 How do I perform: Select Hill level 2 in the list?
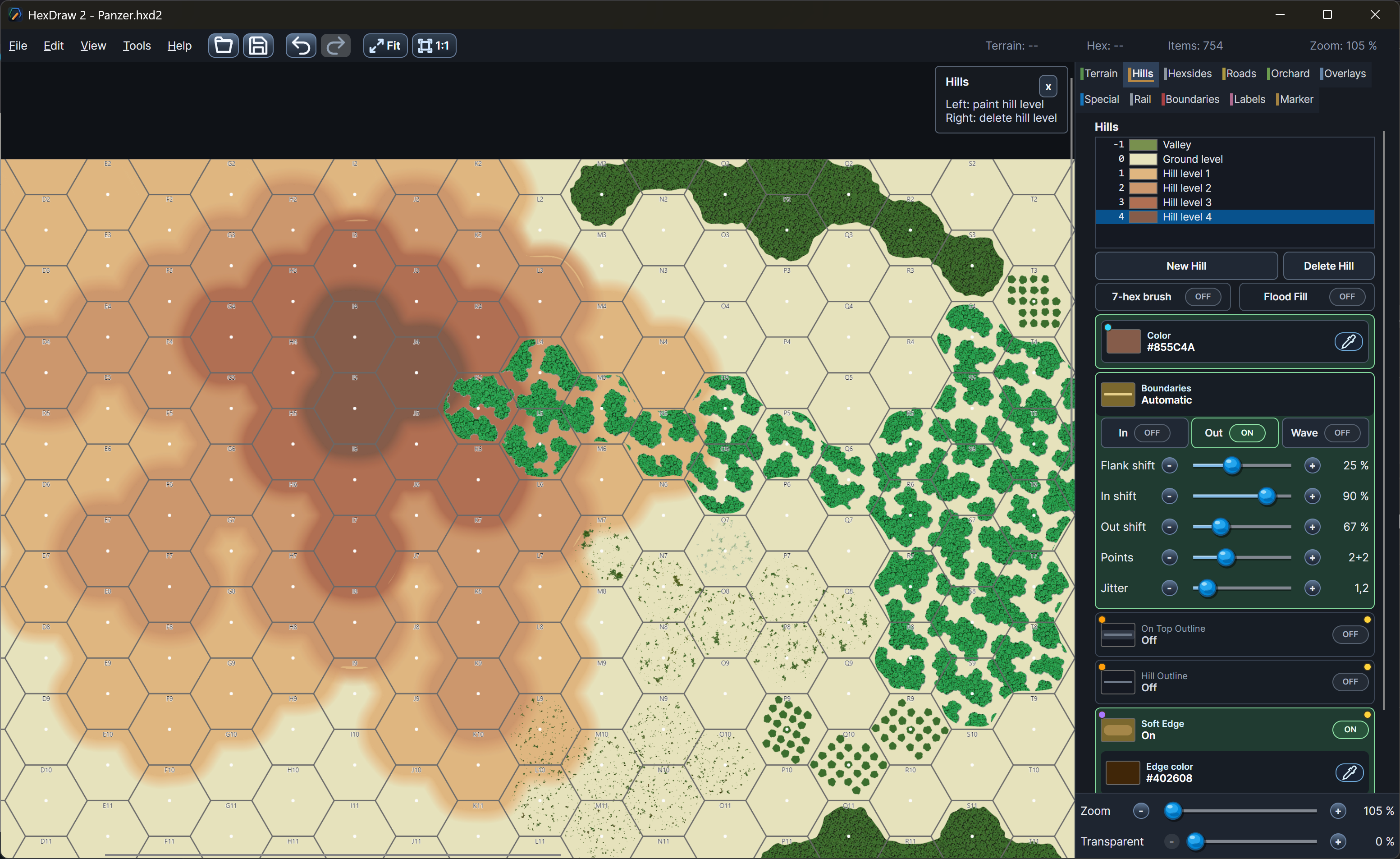pos(1234,188)
